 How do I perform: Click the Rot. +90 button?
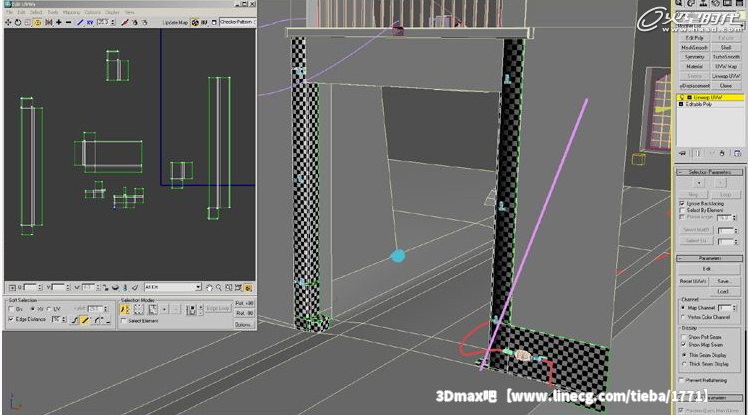coord(244,303)
